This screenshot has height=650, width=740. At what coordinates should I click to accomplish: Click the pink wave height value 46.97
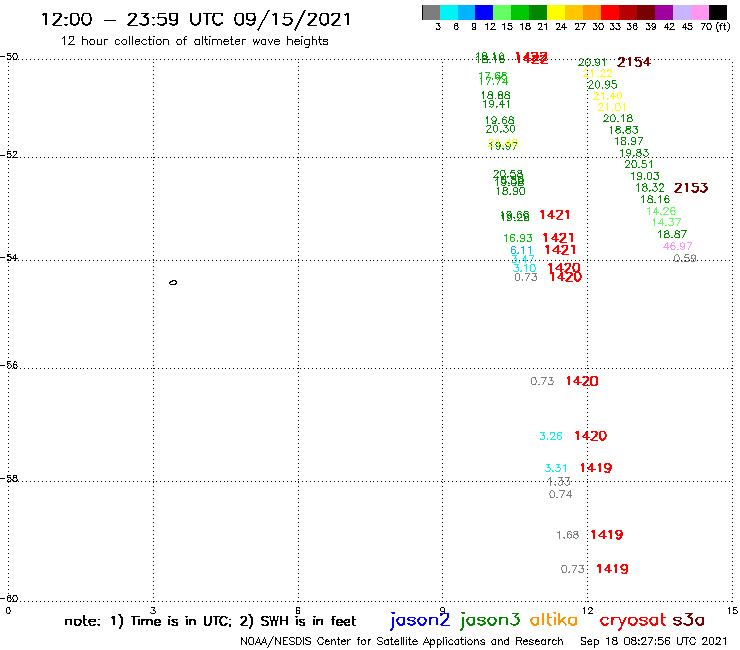tap(677, 246)
